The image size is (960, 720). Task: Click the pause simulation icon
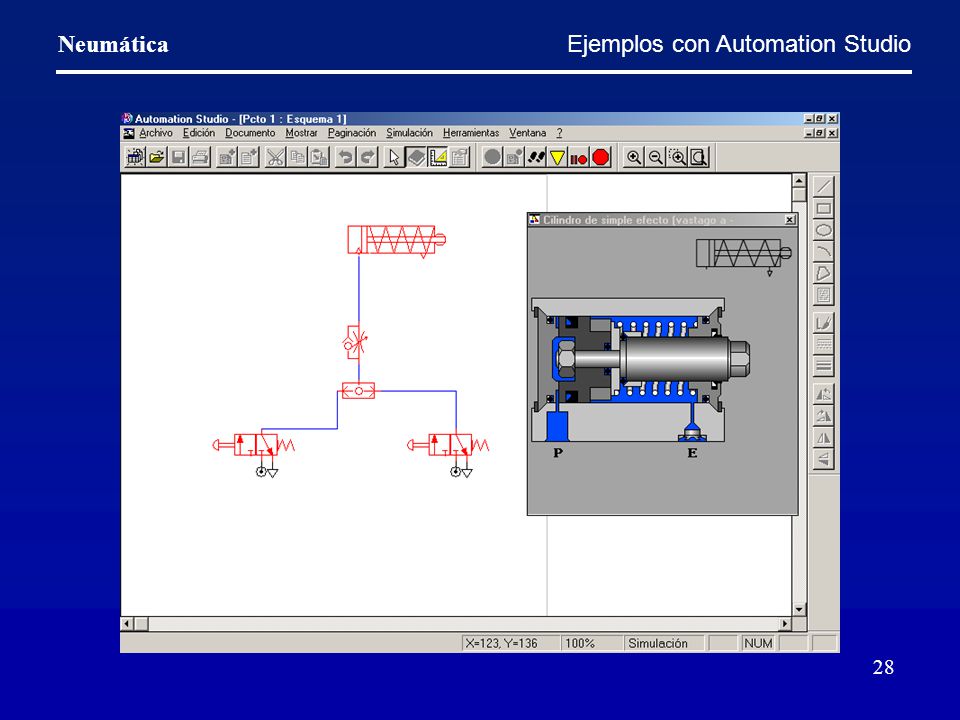click(579, 158)
